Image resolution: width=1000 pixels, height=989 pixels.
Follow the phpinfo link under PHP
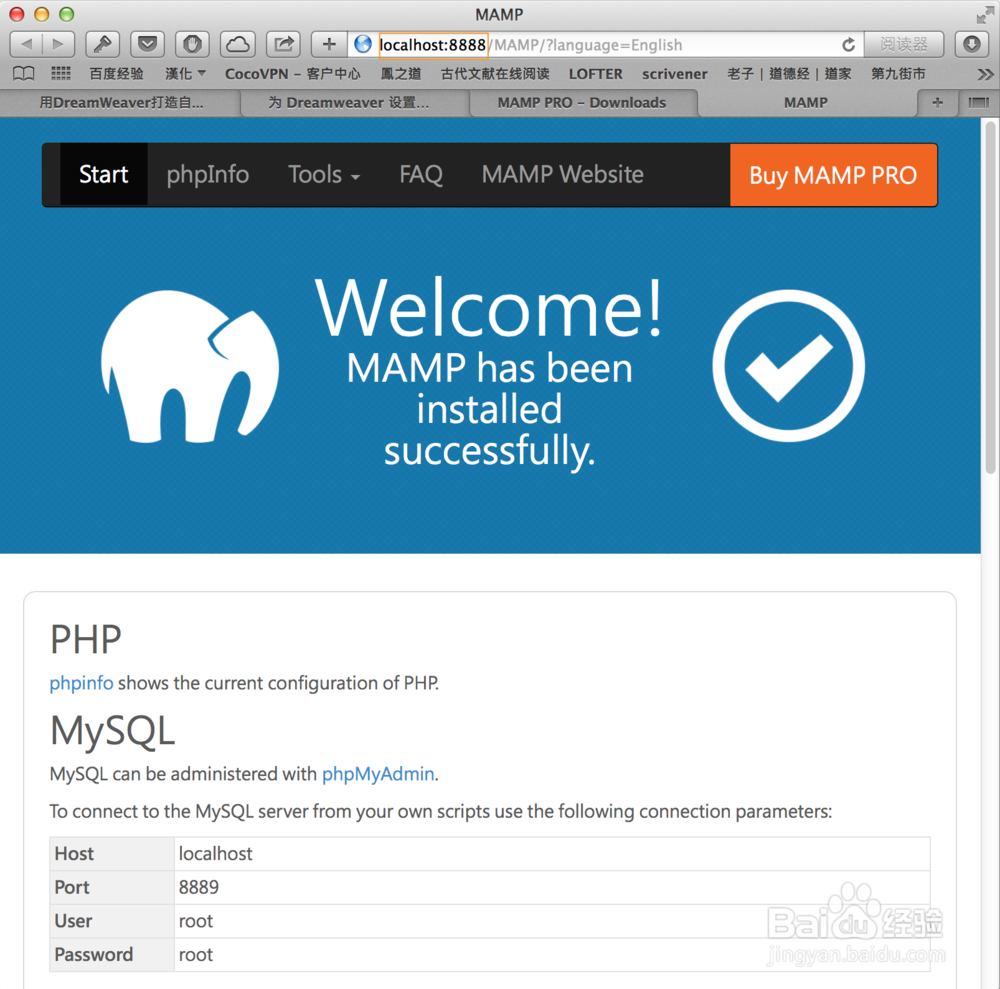tap(82, 683)
